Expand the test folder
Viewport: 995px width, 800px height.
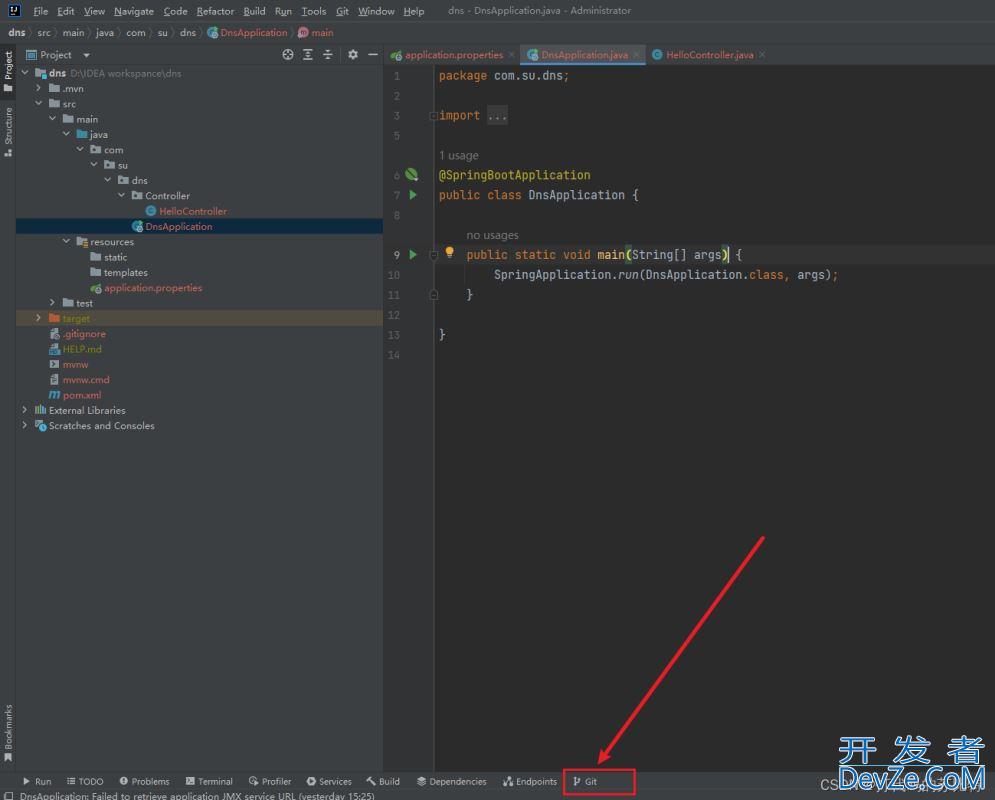tap(53, 303)
